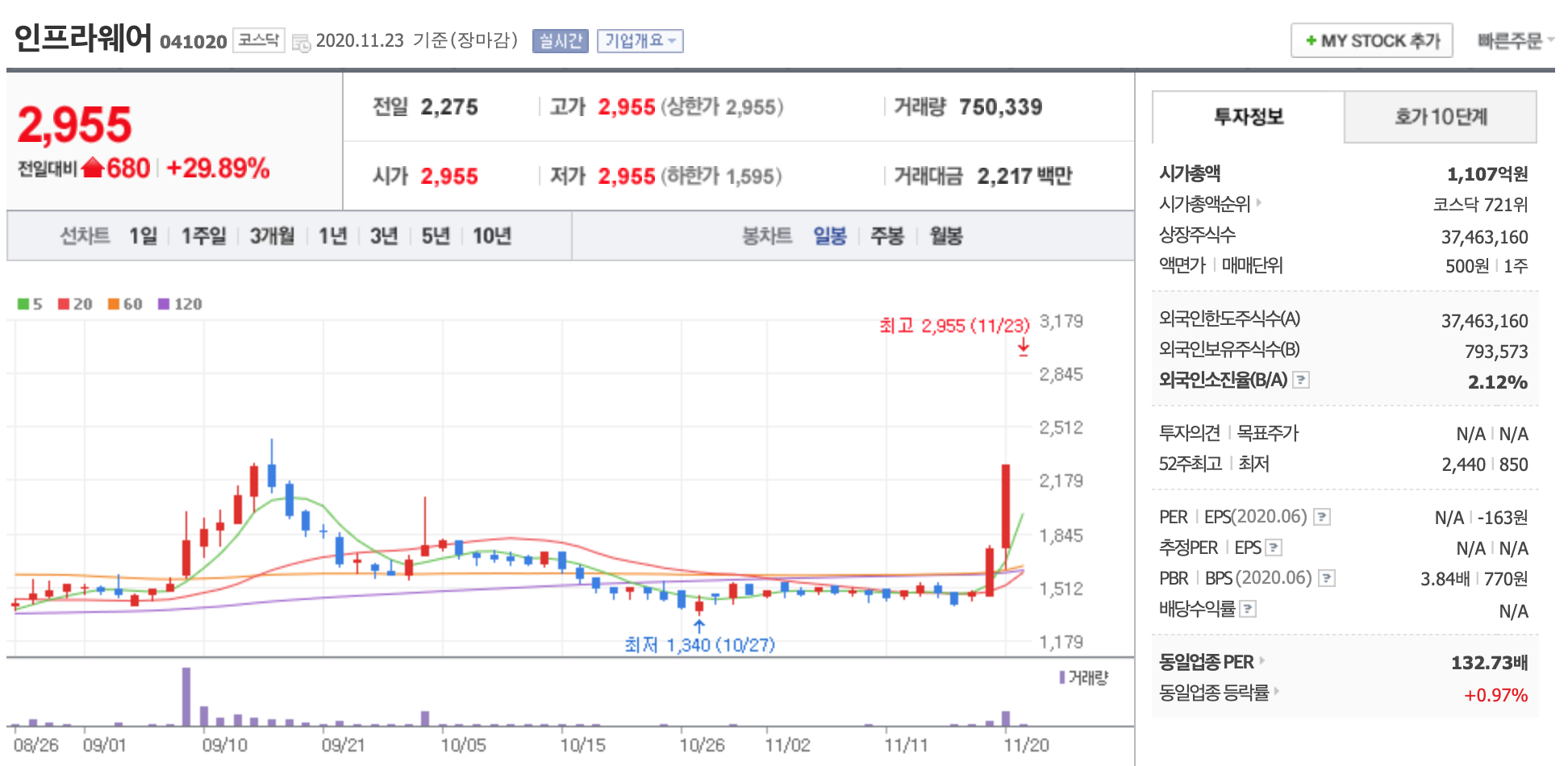1568x766 pixels.
Task: Click the stock code 041020
Action: (x=194, y=42)
